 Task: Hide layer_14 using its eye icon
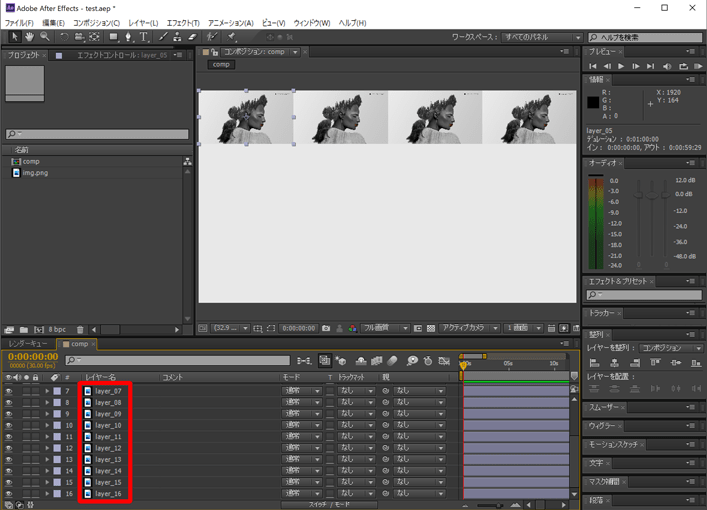tap(9, 471)
